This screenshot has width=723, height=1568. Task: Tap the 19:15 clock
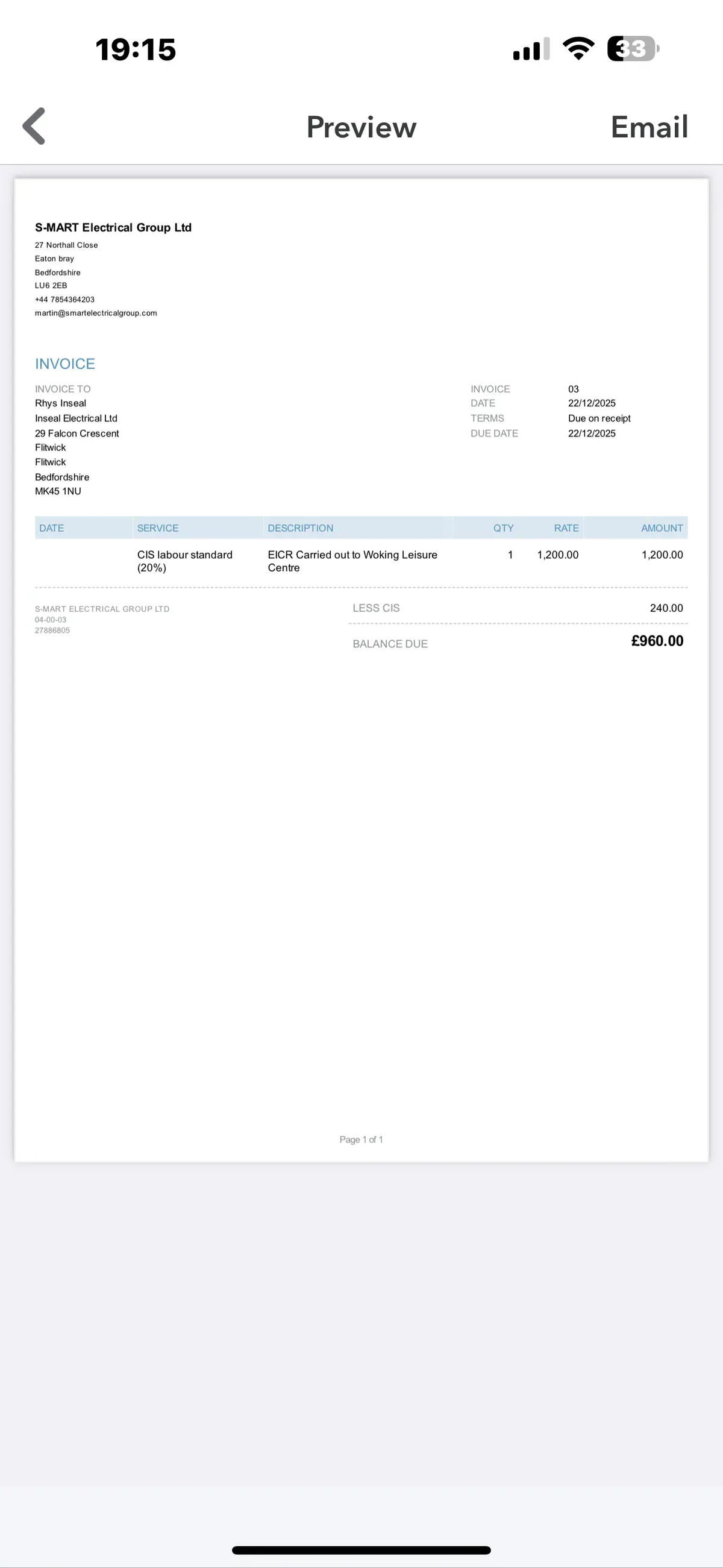click(136, 49)
